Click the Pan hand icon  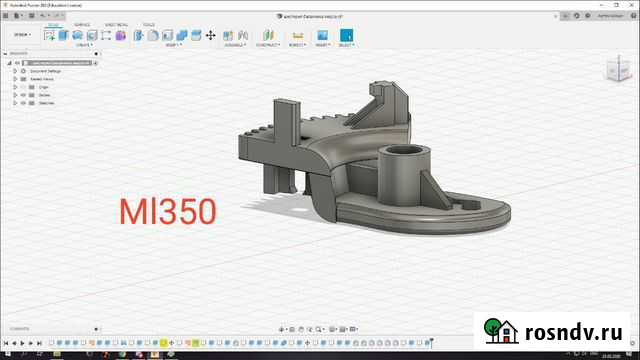[x=301, y=329]
